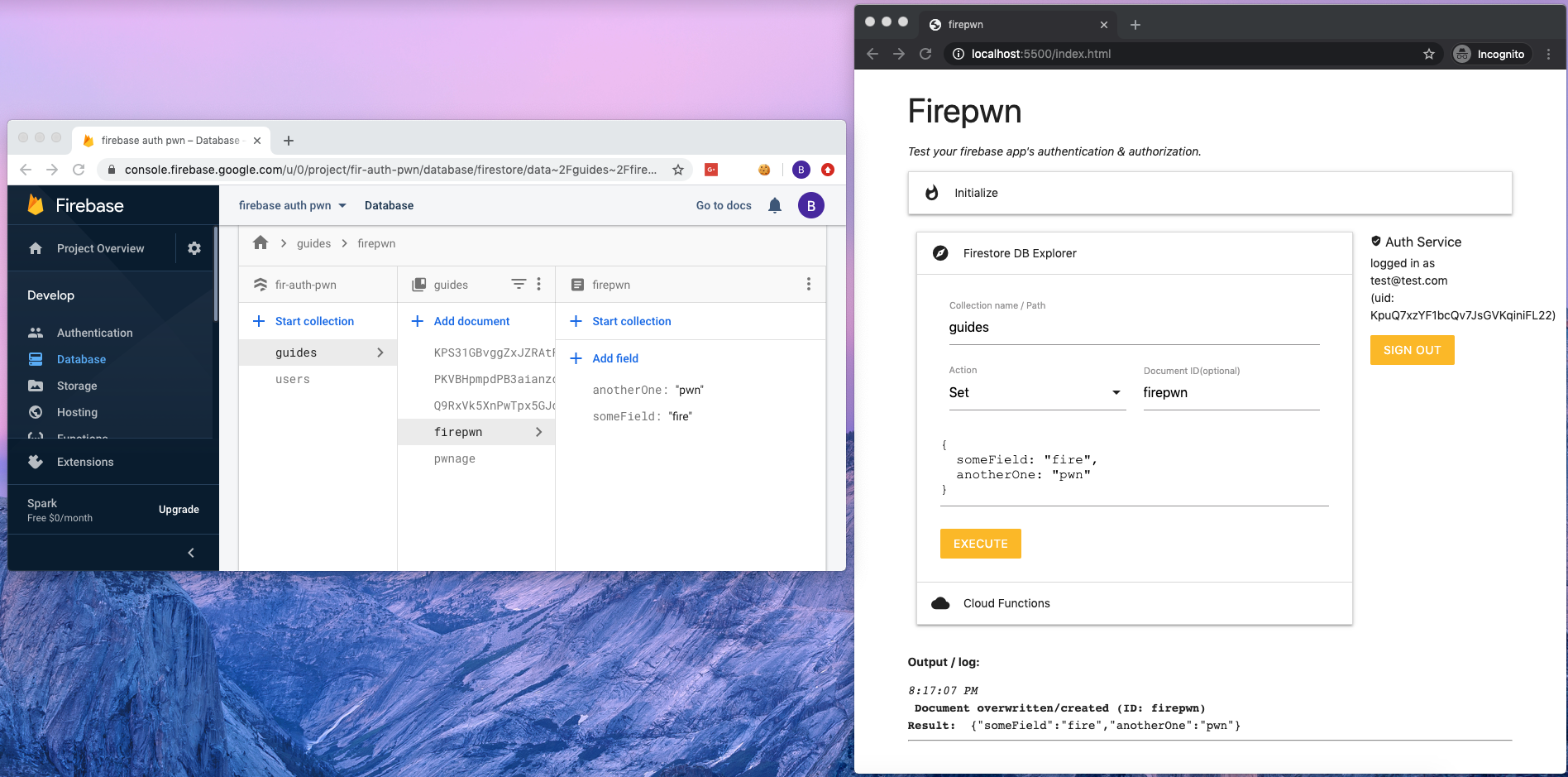The image size is (1568, 777).
Task: Expand the firepwn document chevron
Action: [x=539, y=432]
